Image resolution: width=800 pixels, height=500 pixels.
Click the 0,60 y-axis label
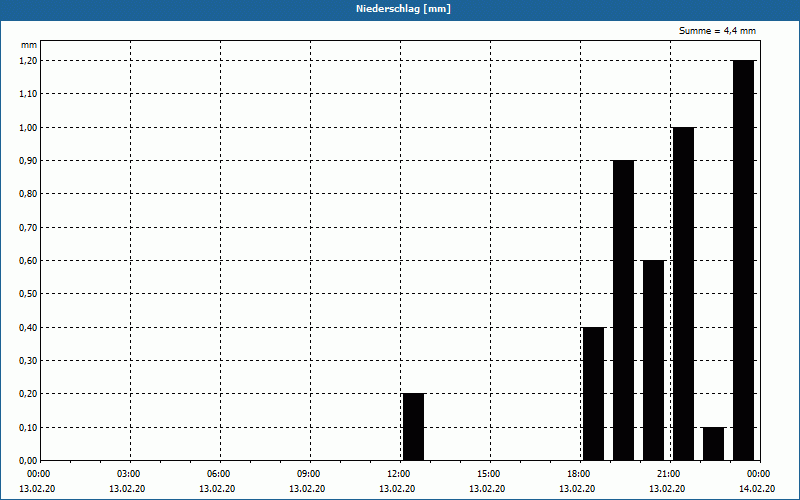point(28,261)
